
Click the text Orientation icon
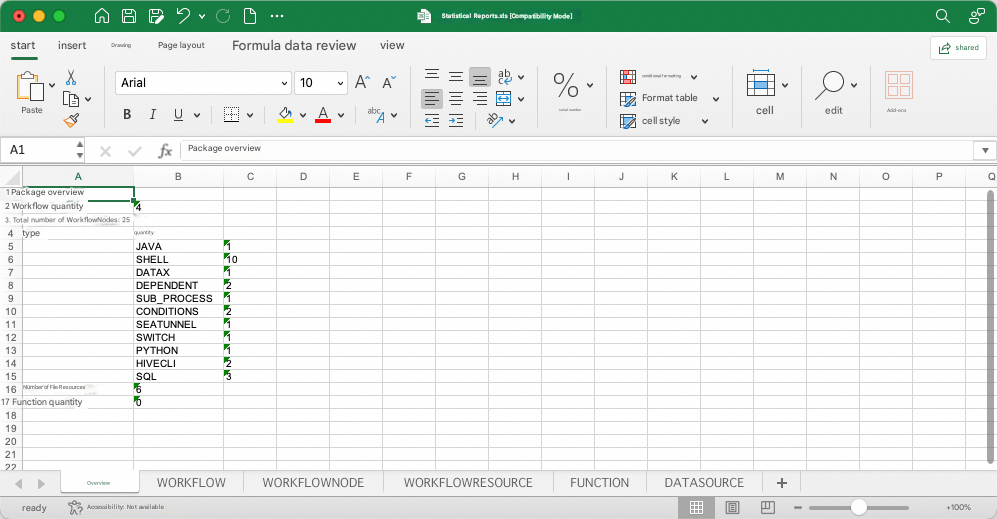click(495, 120)
